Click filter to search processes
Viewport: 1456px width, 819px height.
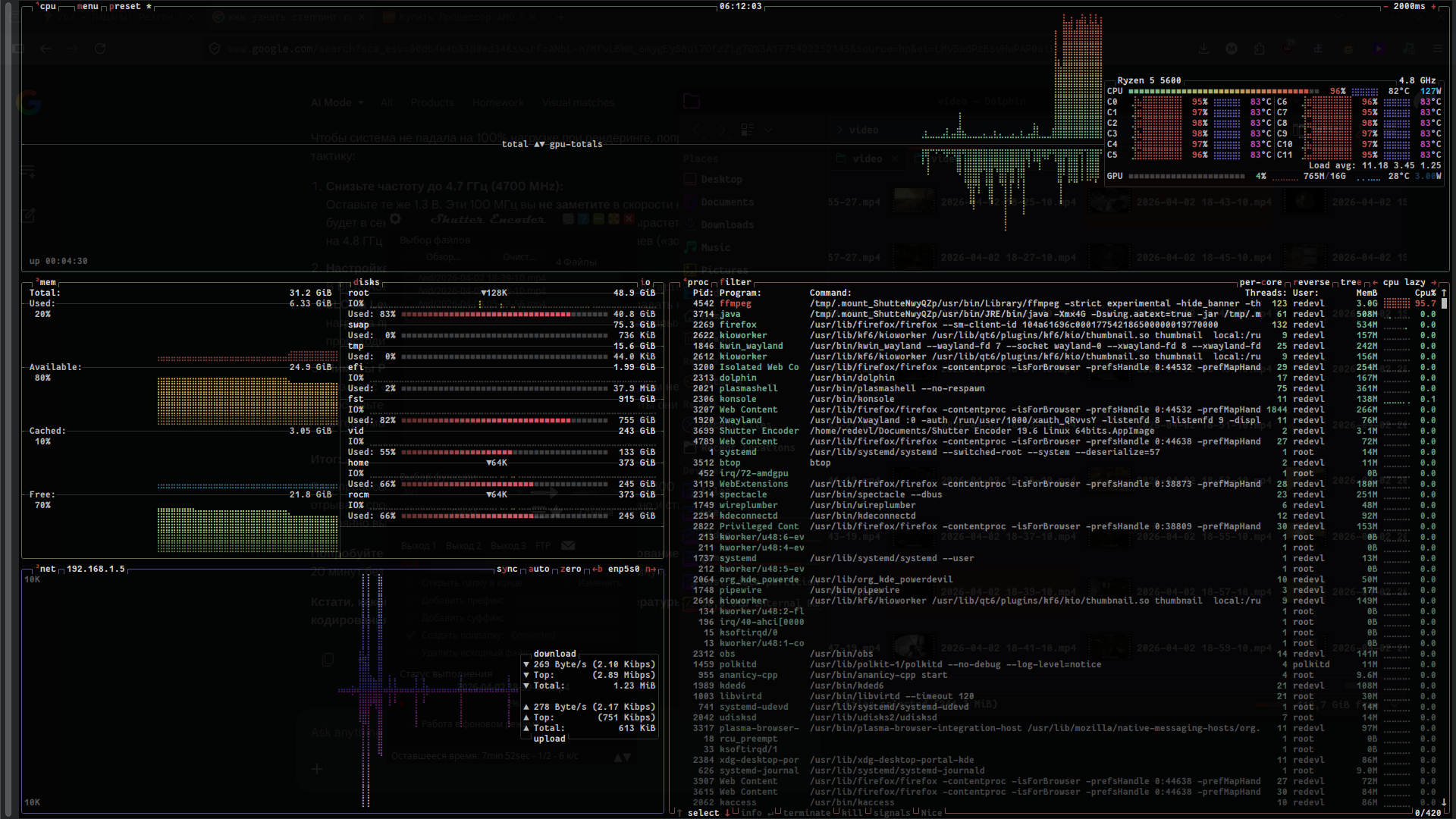point(735,282)
